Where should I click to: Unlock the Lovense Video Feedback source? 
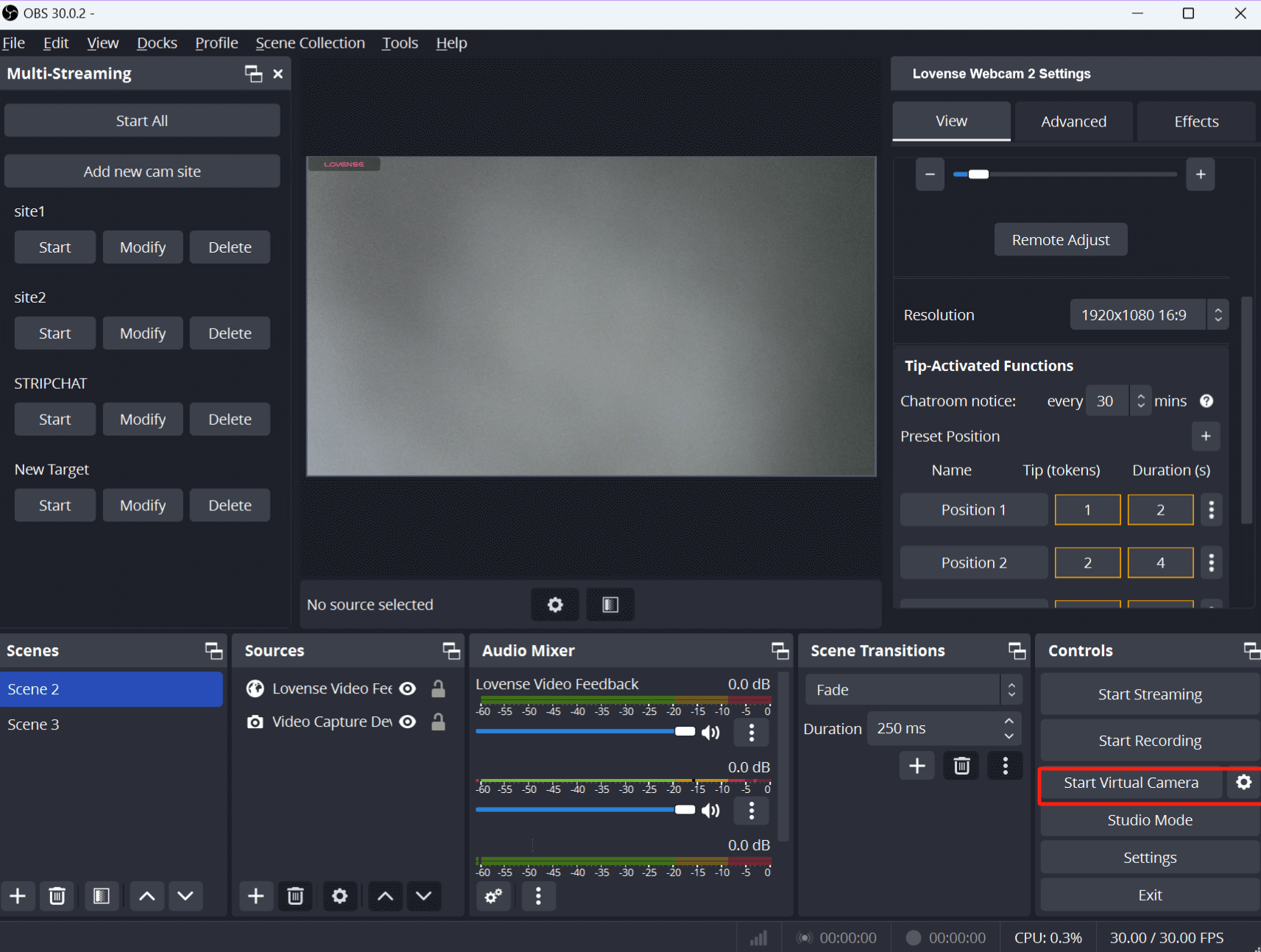tap(438, 688)
